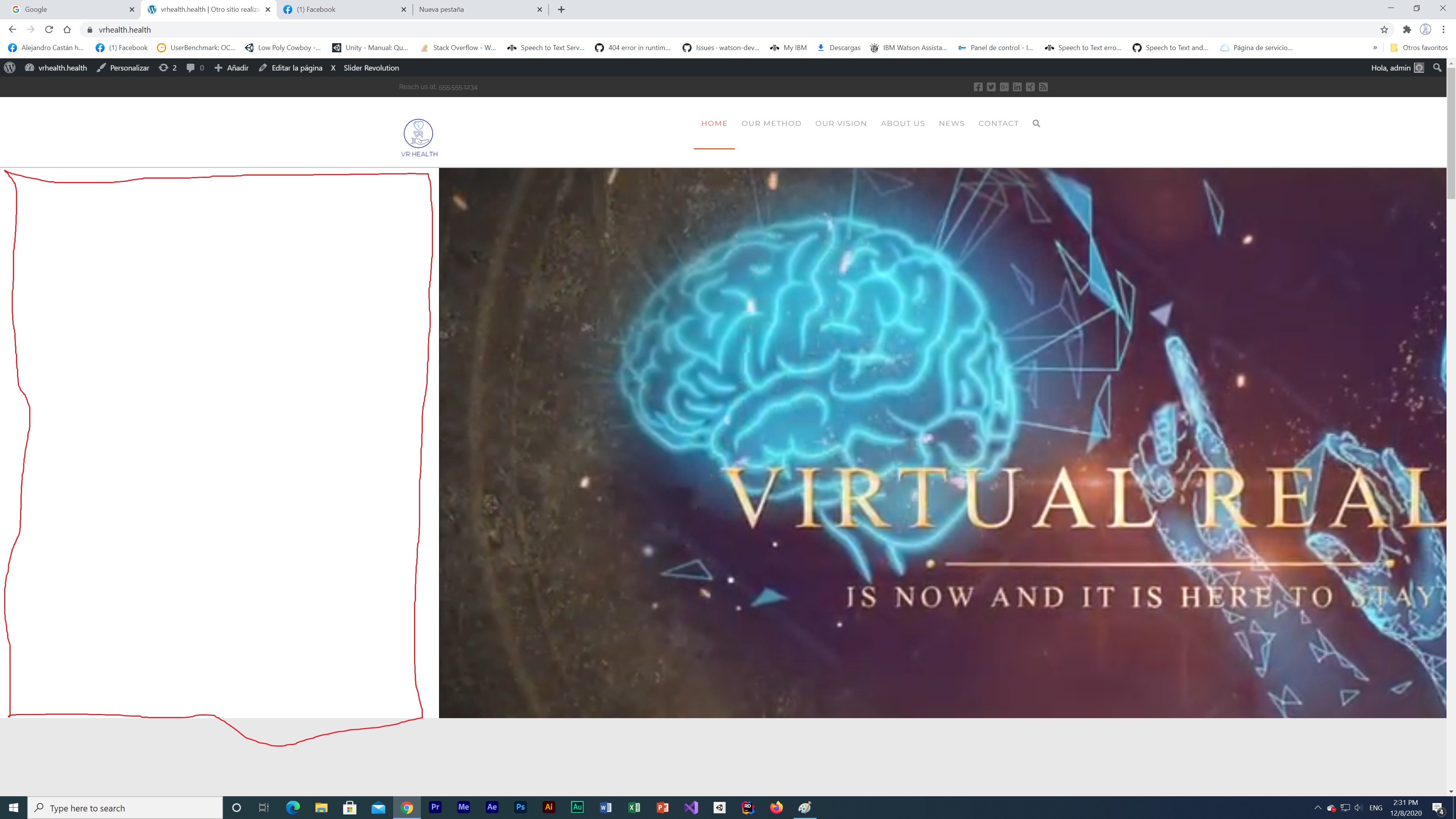Screen dimensions: 1456x819
Task: Close the Nueva pestaña tab
Action: pos(539,9)
